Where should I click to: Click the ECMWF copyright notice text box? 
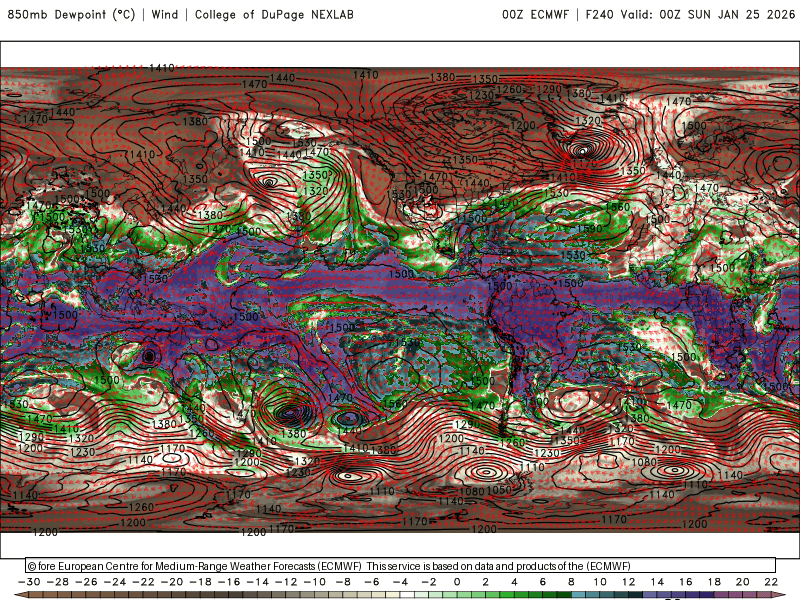[x=401, y=565]
